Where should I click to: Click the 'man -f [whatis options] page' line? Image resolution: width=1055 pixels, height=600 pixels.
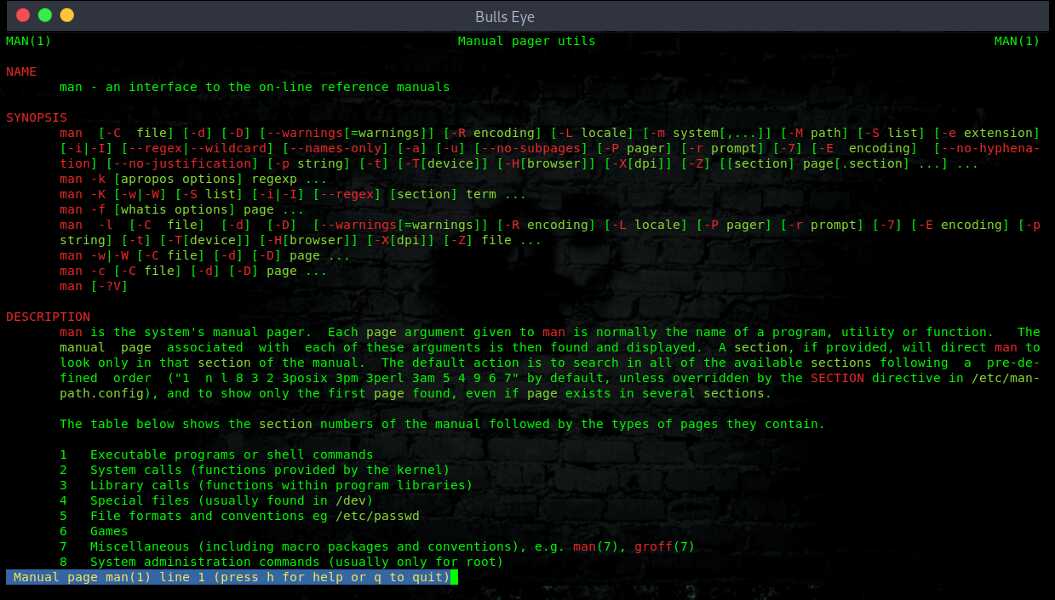click(181, 210)
